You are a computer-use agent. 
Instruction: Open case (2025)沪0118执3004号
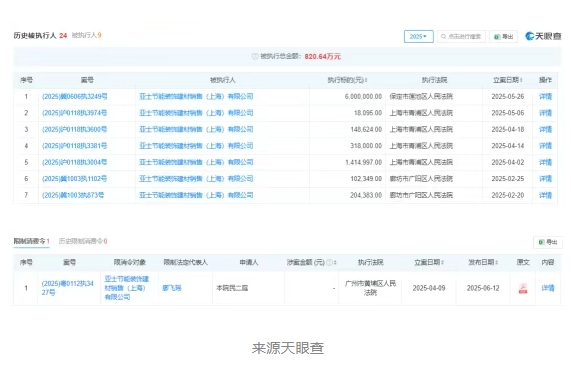pos(75,162)
